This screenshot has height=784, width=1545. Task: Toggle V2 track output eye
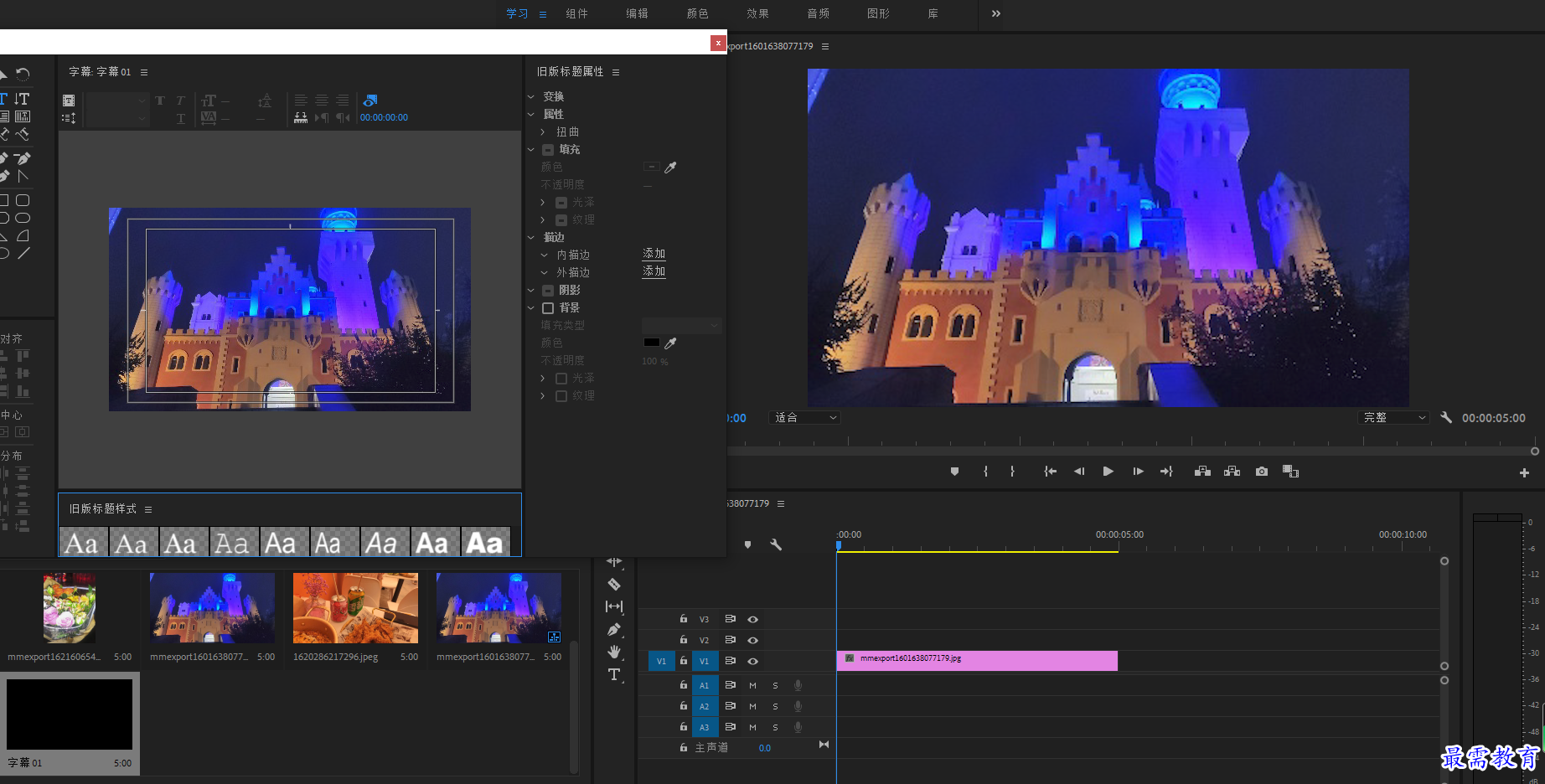[753, 640]
